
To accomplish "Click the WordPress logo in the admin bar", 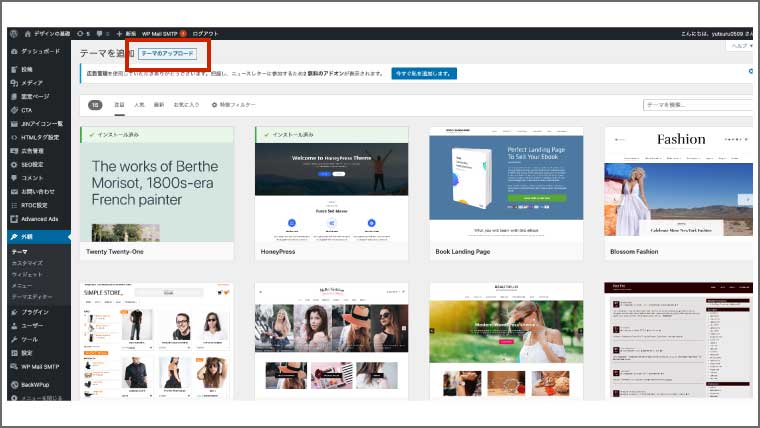I will point(14,33).
